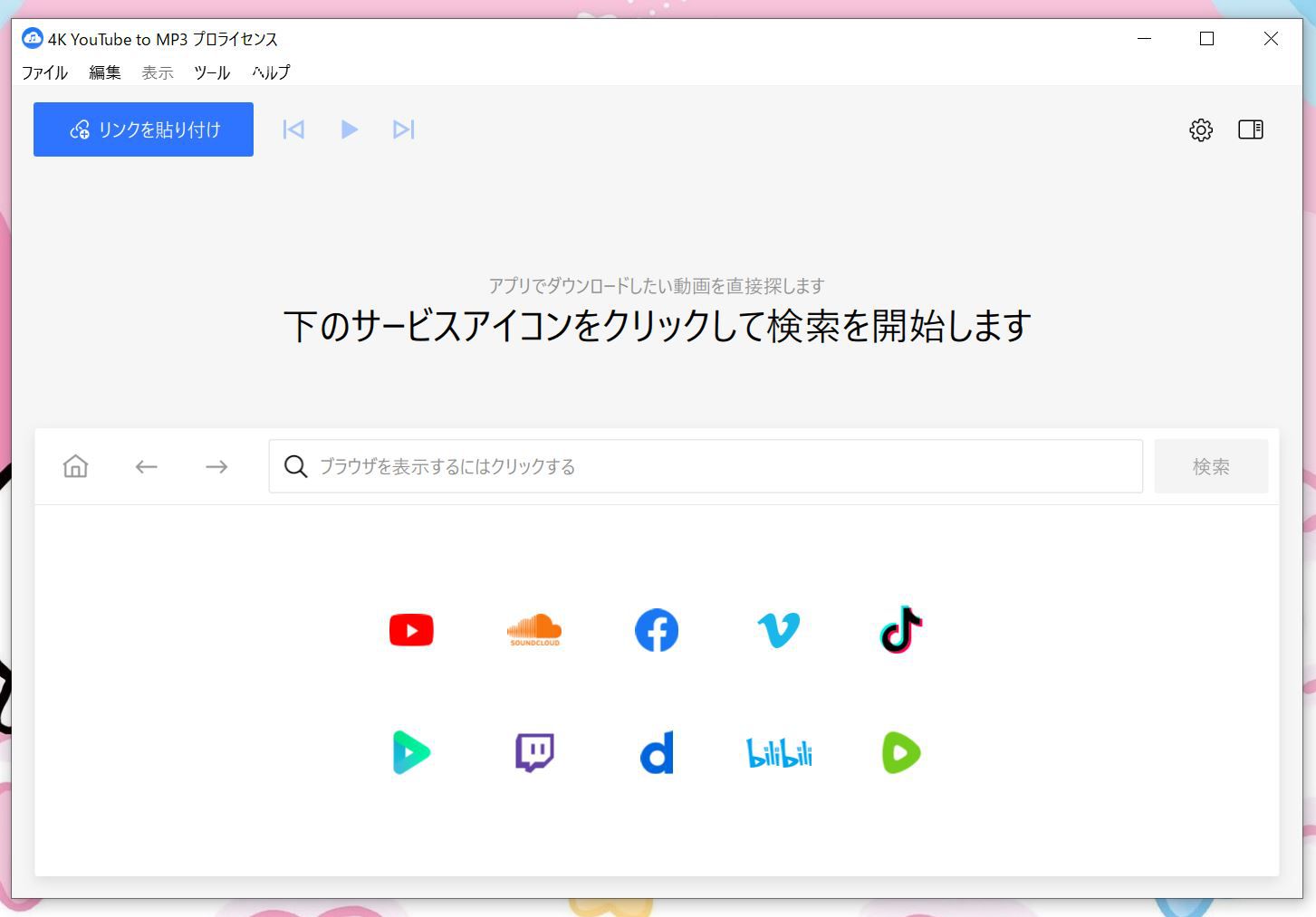Open the ファイル menu
Screen dimensions: 1316x917
pos(44,72)
